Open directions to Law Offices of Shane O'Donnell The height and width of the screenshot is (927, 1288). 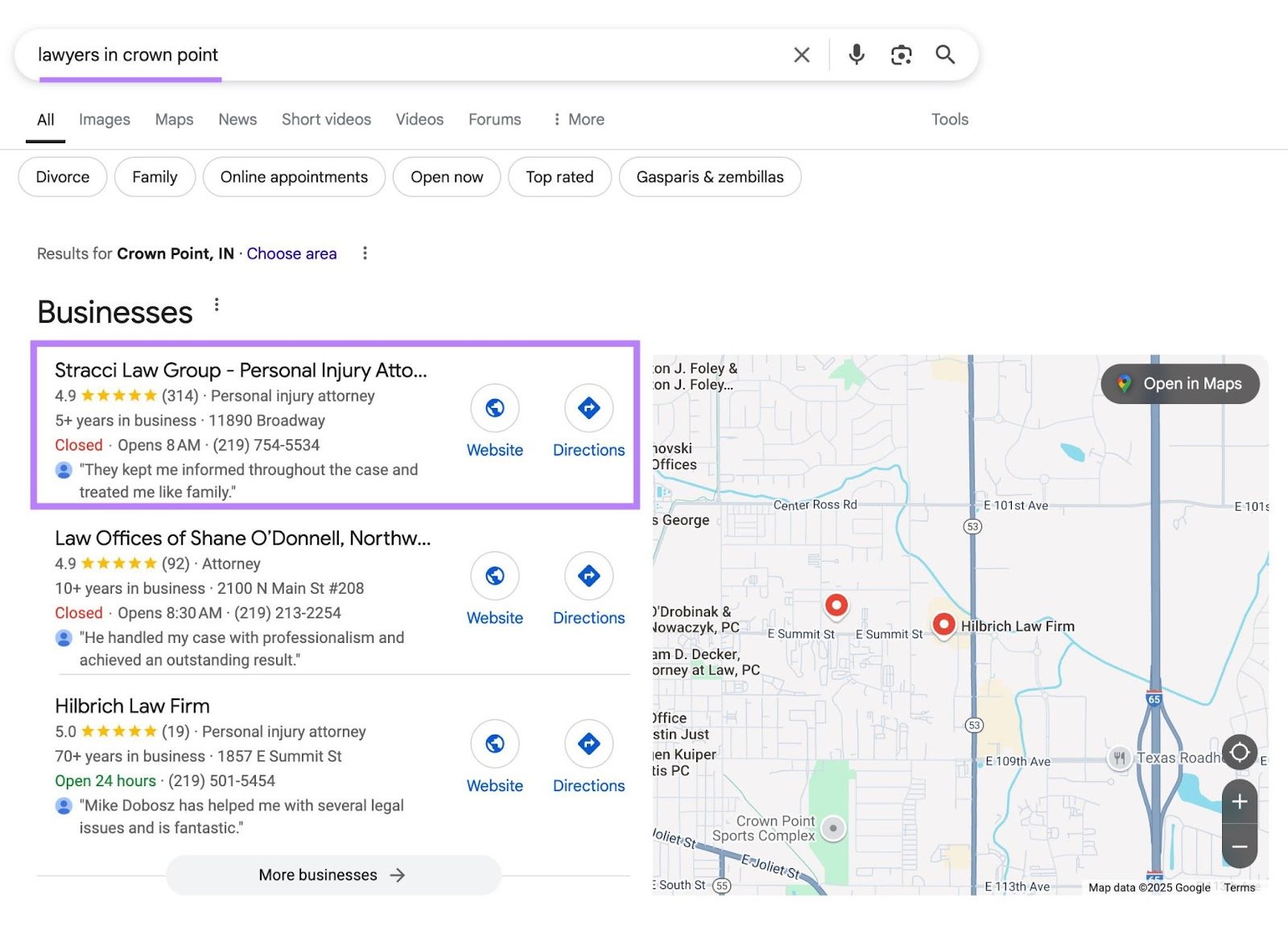click(x=588, y=576)
